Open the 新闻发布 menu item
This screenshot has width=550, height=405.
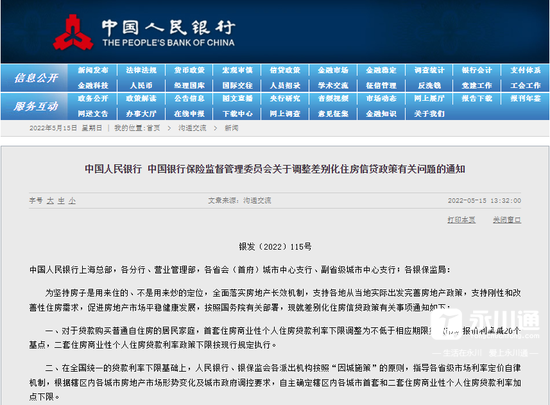[x=93, y=70]
